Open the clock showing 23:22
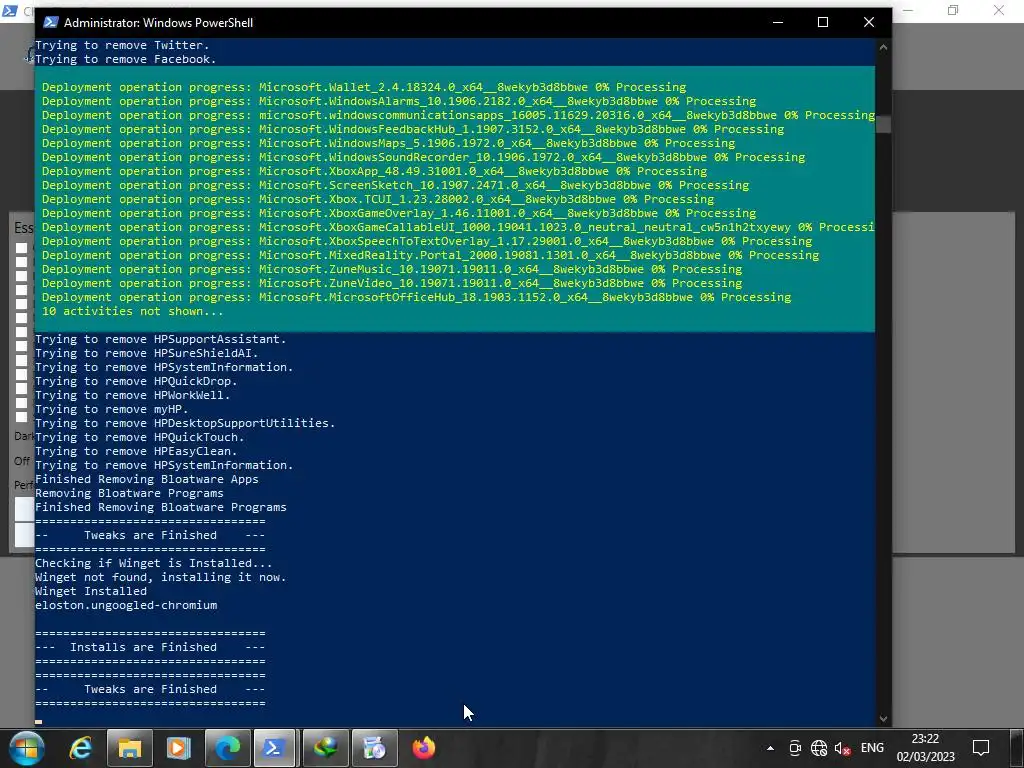Screen dimensions: 1024x768 (925, 748)
